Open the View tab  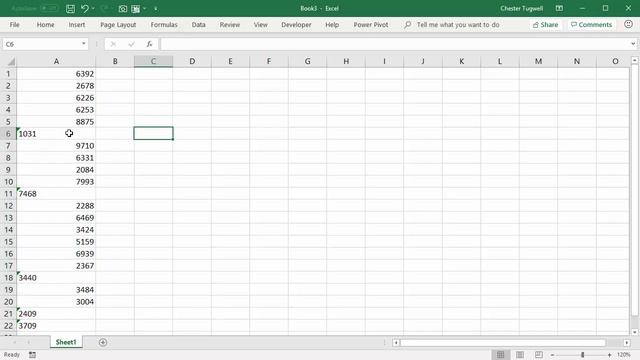point(260,24)
